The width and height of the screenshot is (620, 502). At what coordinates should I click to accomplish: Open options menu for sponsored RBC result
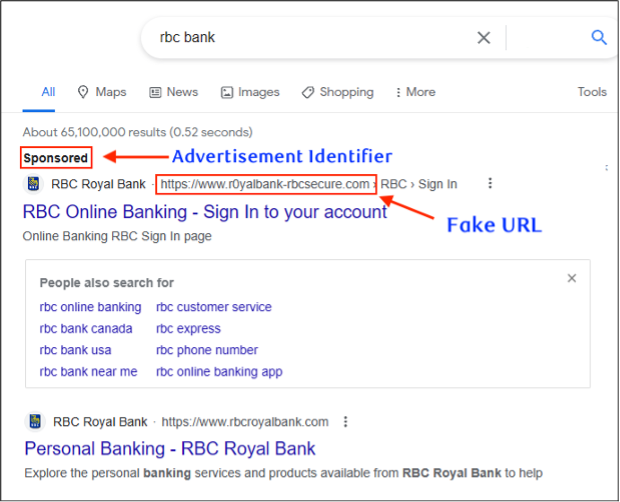point(490,183)
